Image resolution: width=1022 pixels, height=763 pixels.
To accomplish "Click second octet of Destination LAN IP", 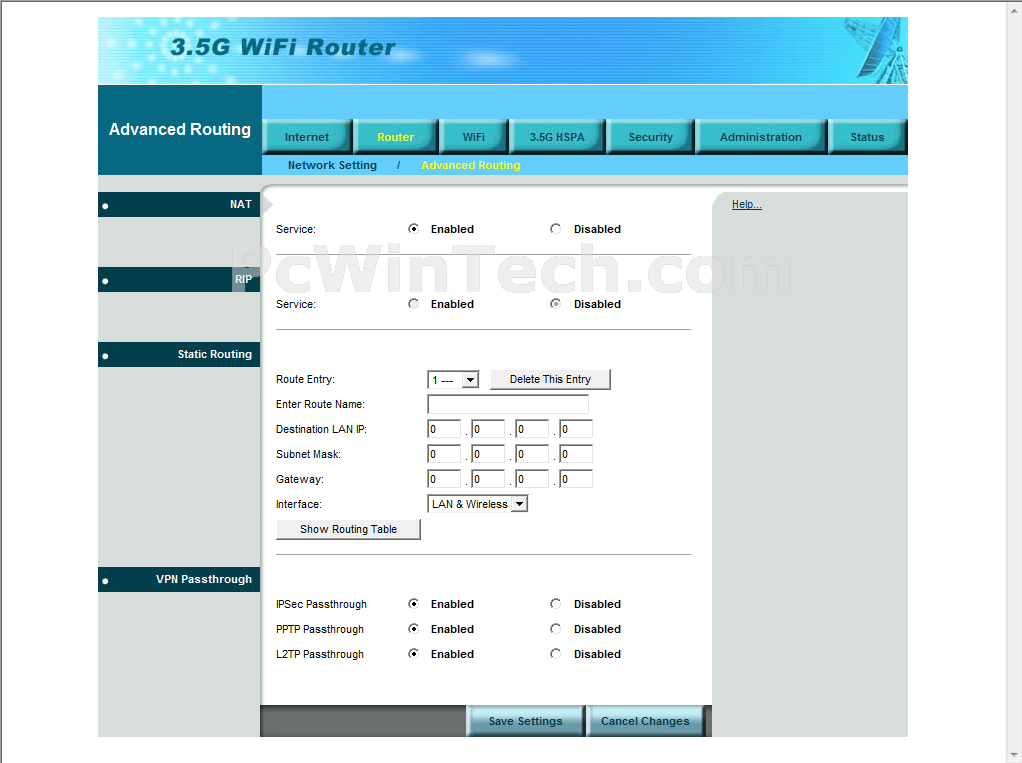I will (x=488, y=429).
